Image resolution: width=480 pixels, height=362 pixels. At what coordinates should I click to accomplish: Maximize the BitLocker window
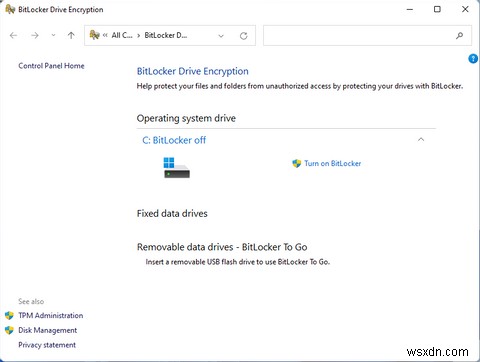click(x=437, y=9)
